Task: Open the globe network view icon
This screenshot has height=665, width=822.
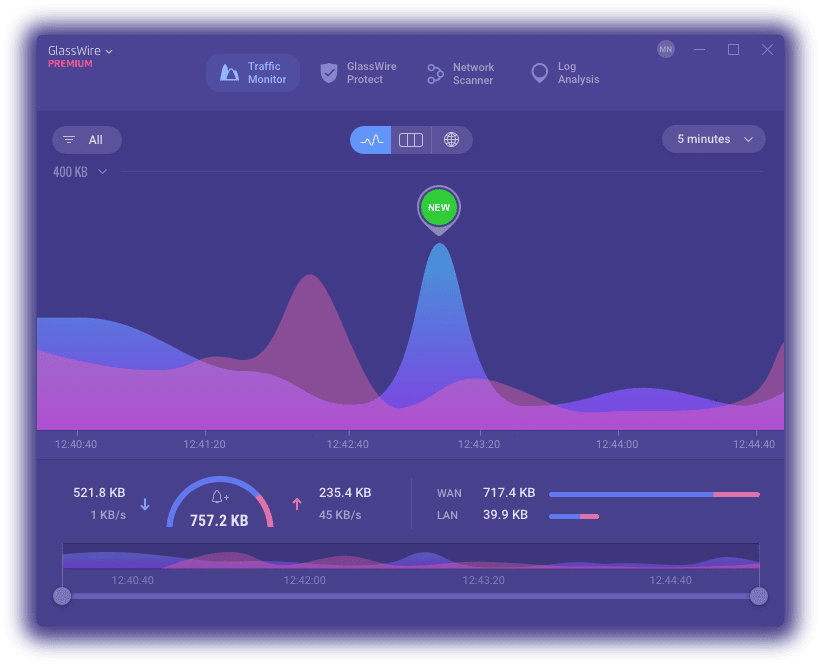Action: pyautogui.click(x=451, y=139)
